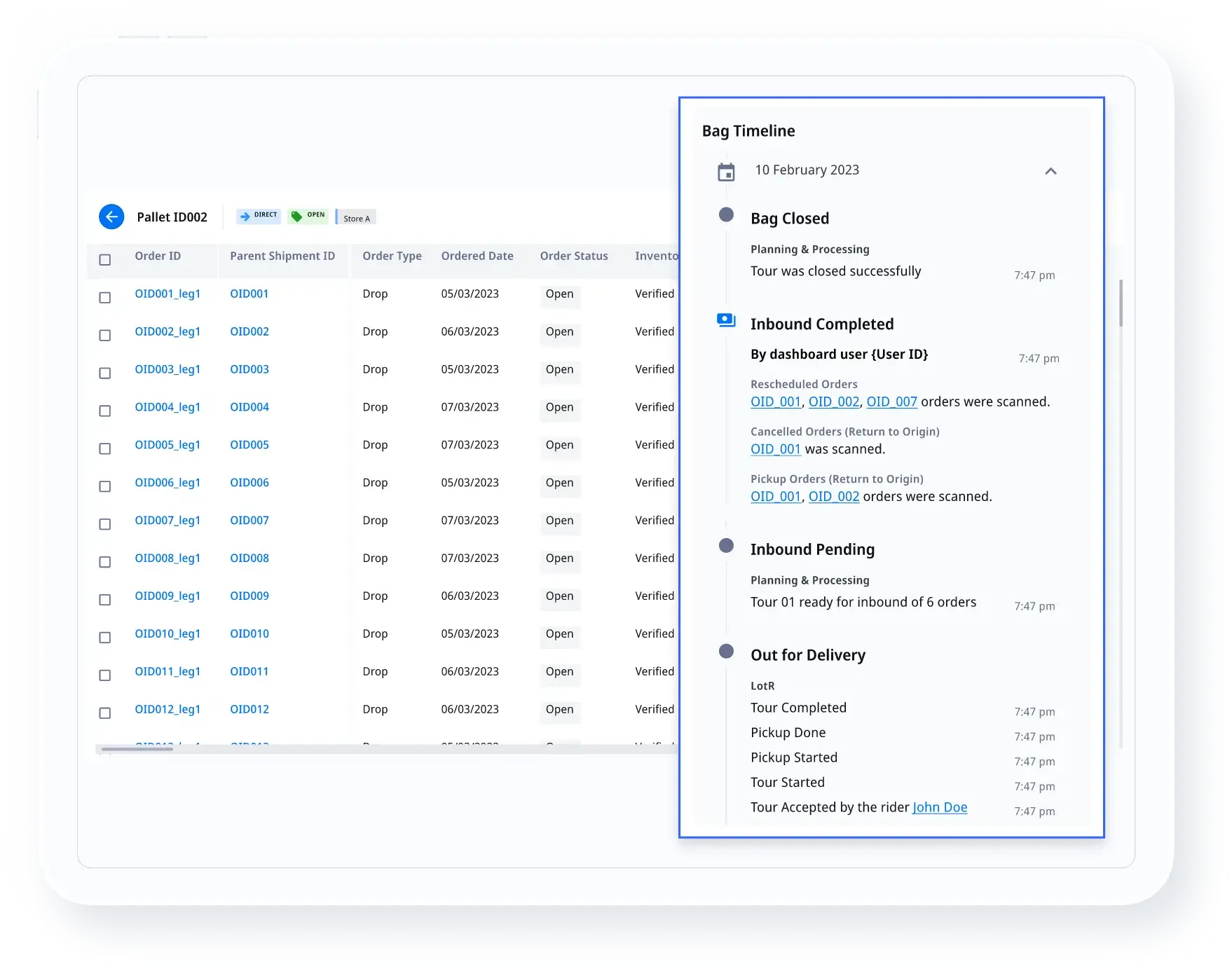Click the DIRECT arrow tag icon
Screen dimensions: 1232x967
point(245,217)
